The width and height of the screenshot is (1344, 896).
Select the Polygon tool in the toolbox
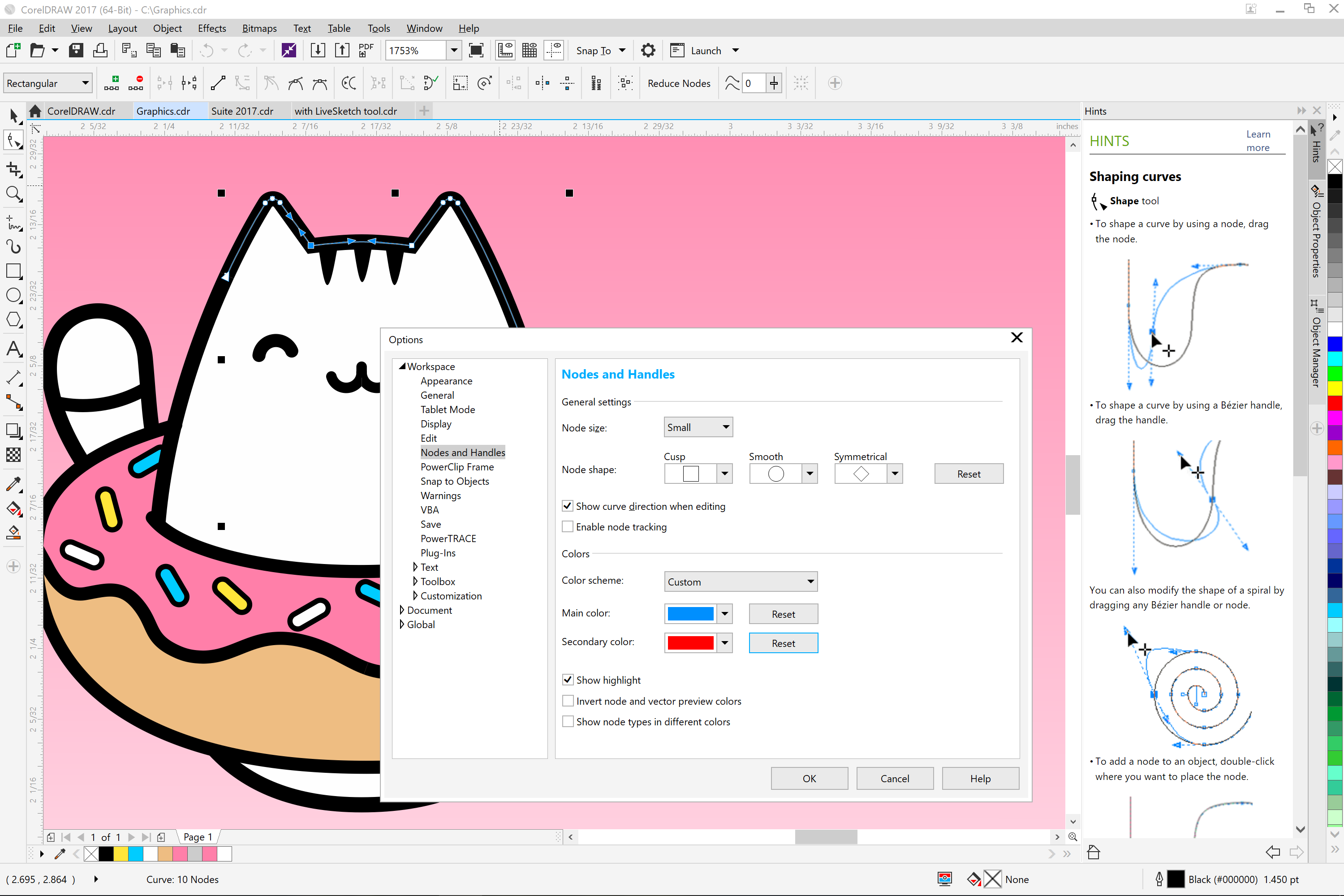(x=14, y=320)
